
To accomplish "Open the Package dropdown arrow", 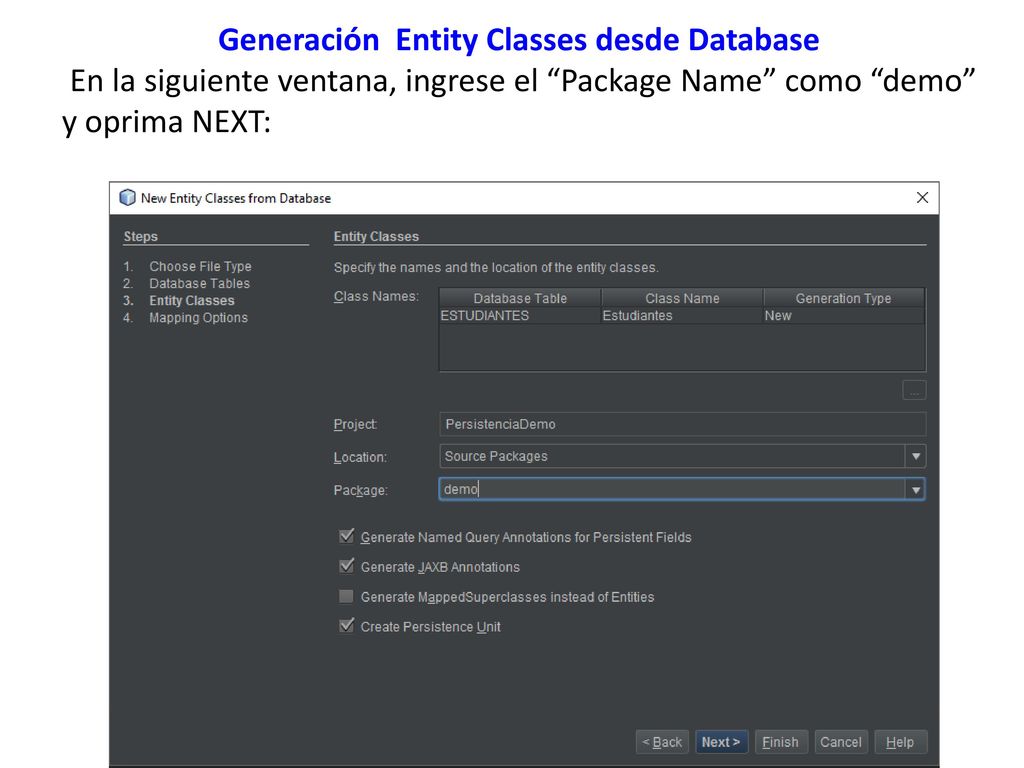I will (x=916, y=489).
